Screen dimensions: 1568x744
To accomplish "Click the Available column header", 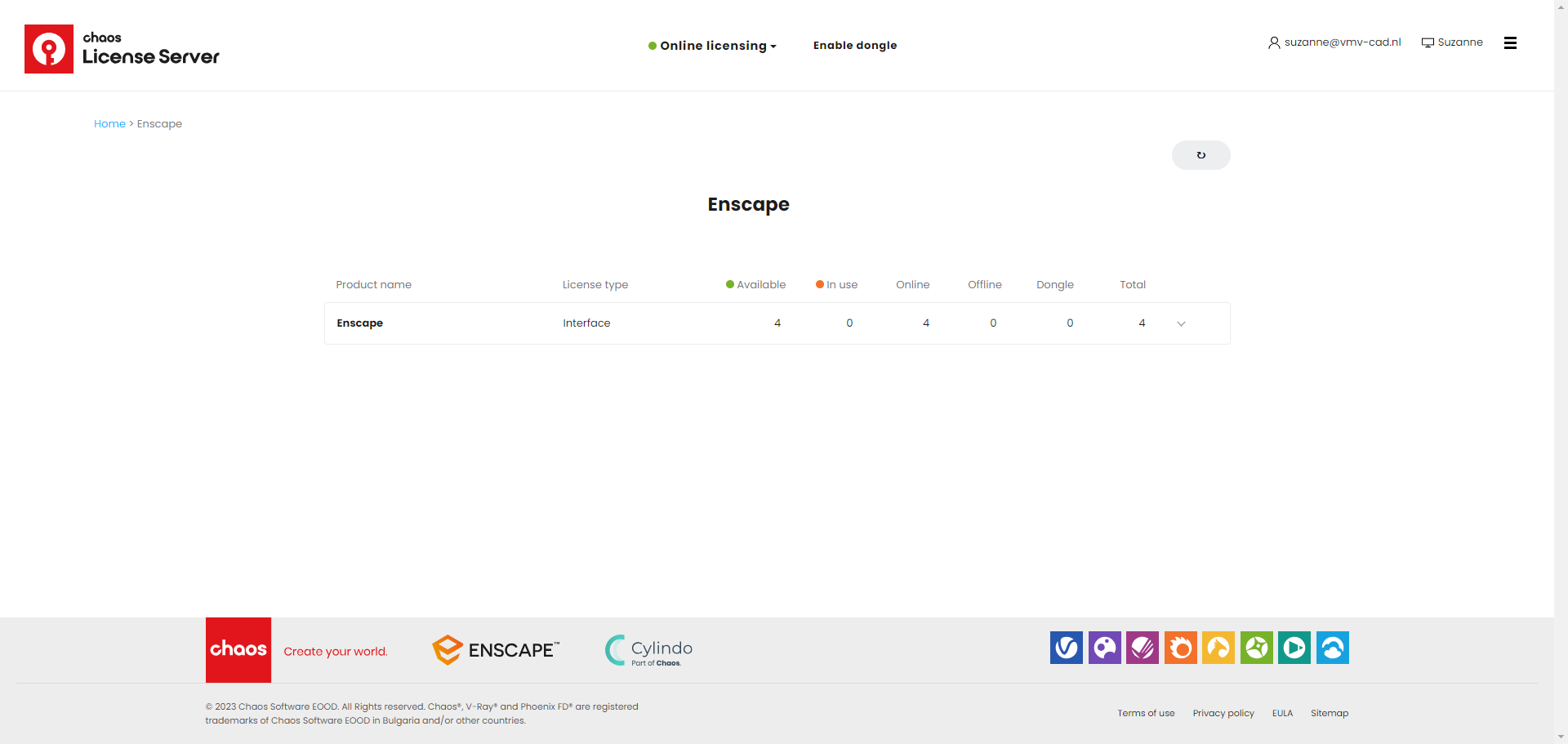I will pos(756,285).
